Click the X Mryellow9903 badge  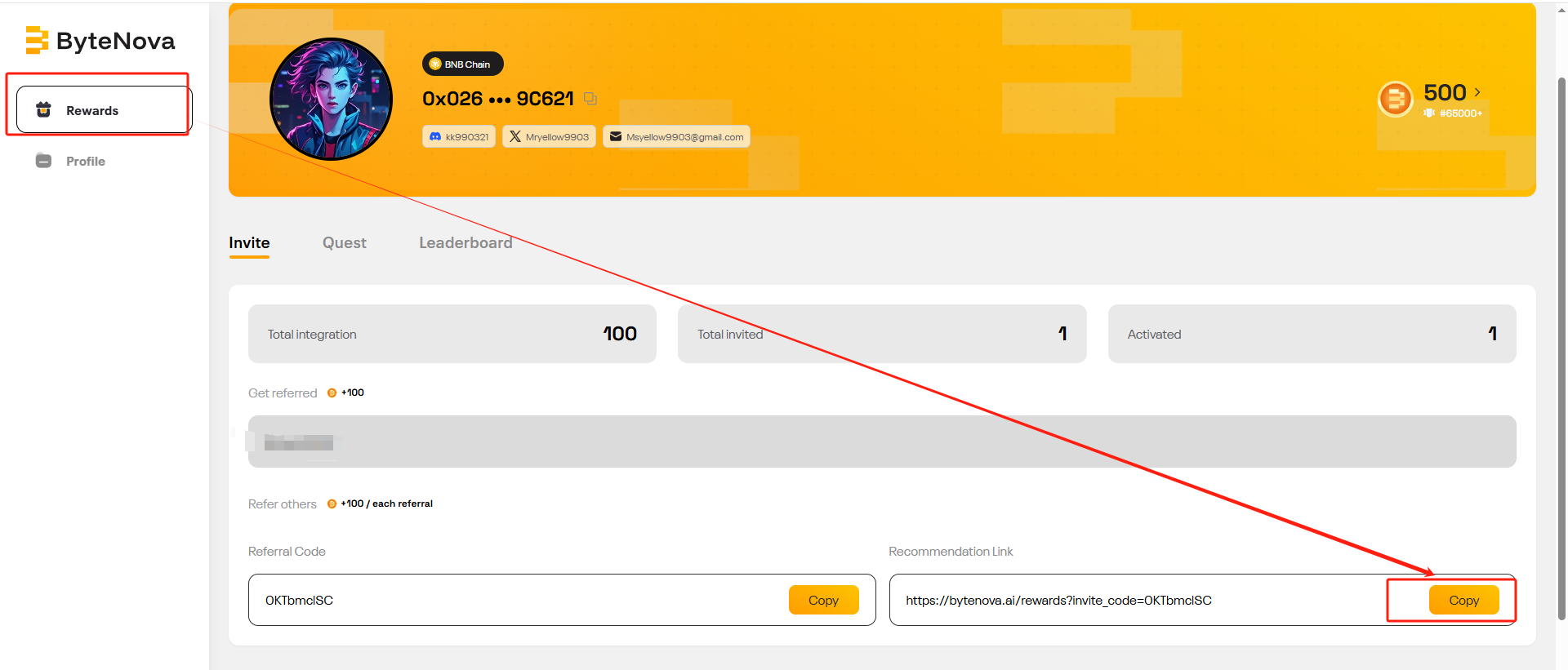549,136
